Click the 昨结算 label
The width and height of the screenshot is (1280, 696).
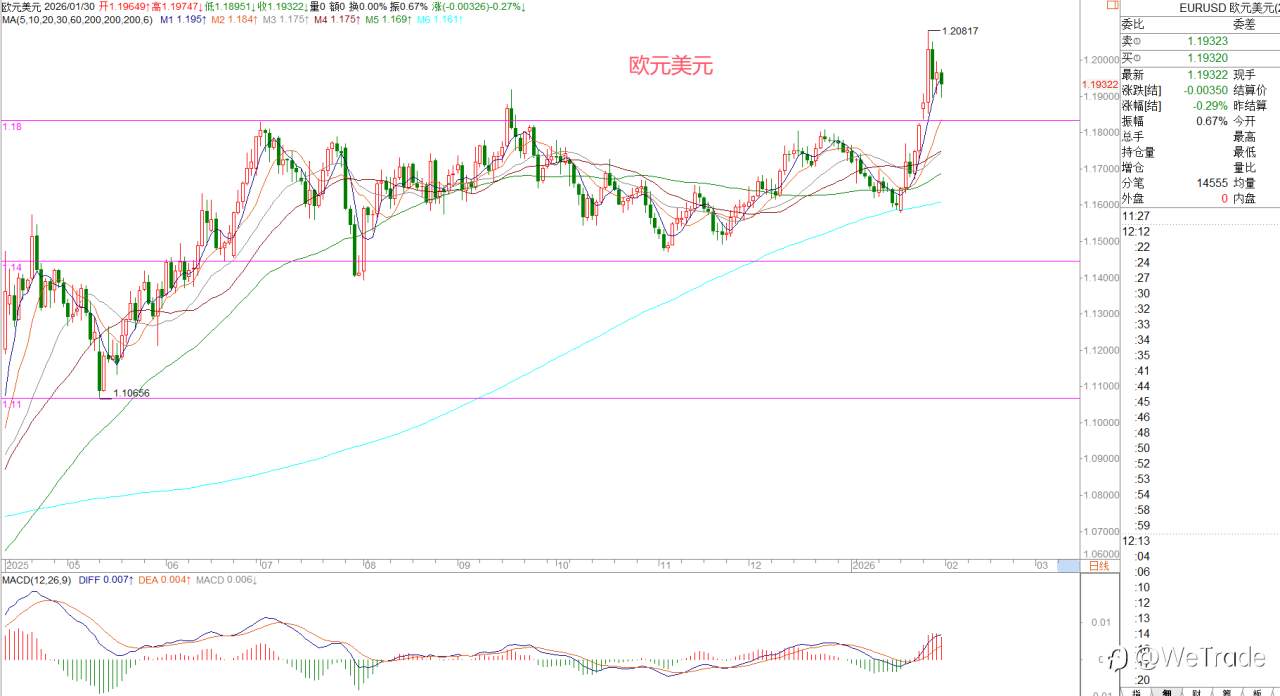coord(1250,106)
